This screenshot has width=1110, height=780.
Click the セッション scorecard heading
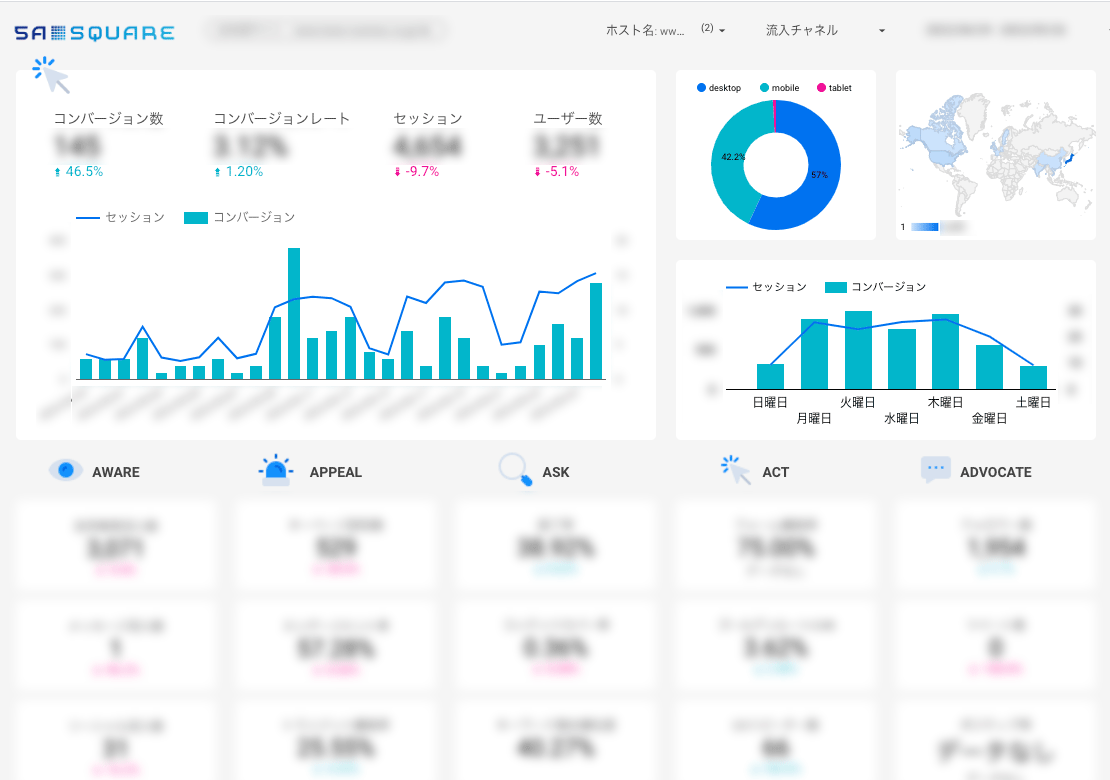[428, 118]
